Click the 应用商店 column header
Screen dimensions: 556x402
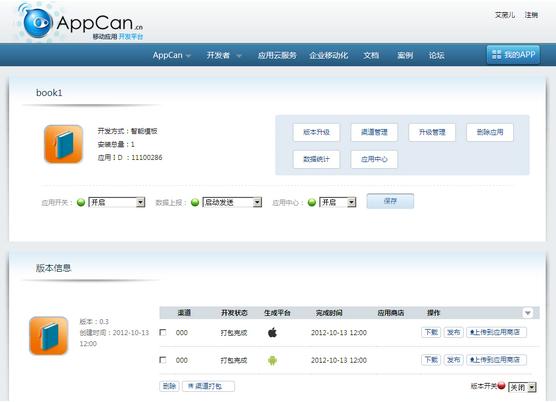(x=391, y=313)
